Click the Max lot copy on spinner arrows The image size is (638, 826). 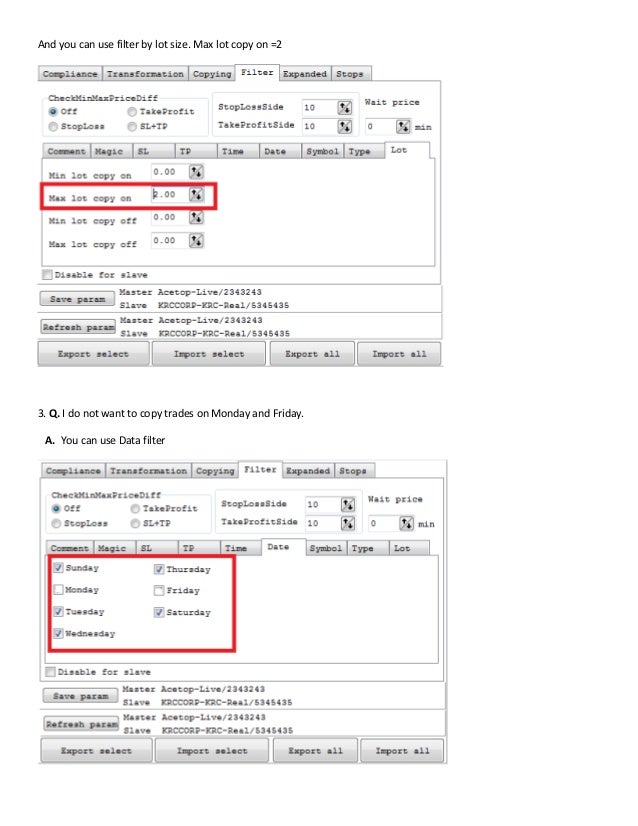tap(196, 194)
